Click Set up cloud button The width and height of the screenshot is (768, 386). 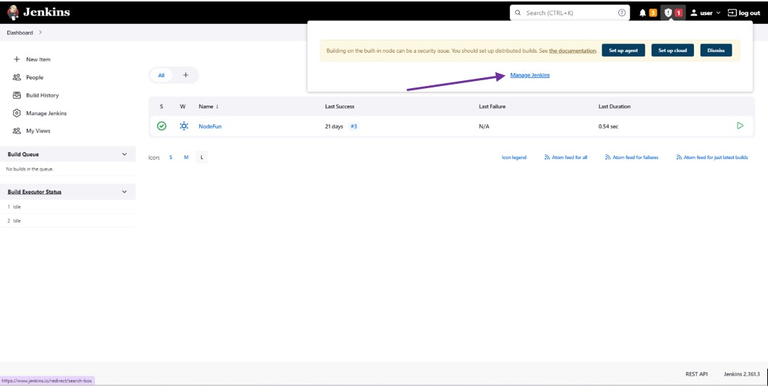[672, 50]
